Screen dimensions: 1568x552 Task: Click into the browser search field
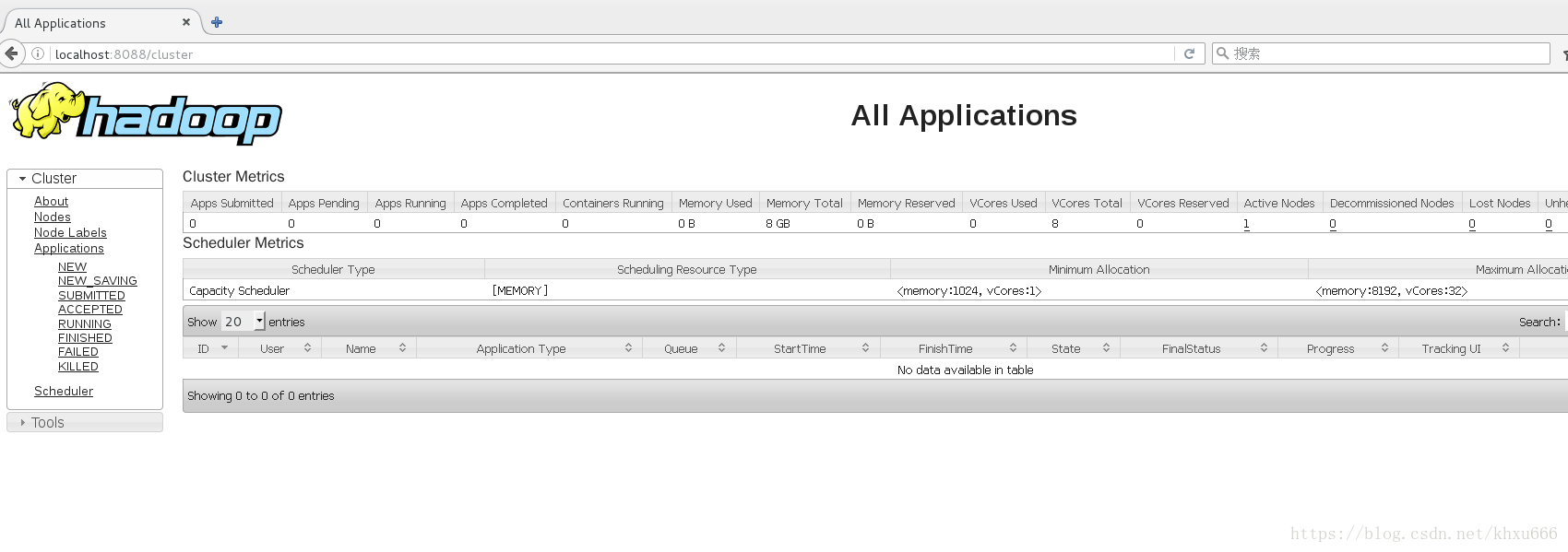tap(1381, 53)
